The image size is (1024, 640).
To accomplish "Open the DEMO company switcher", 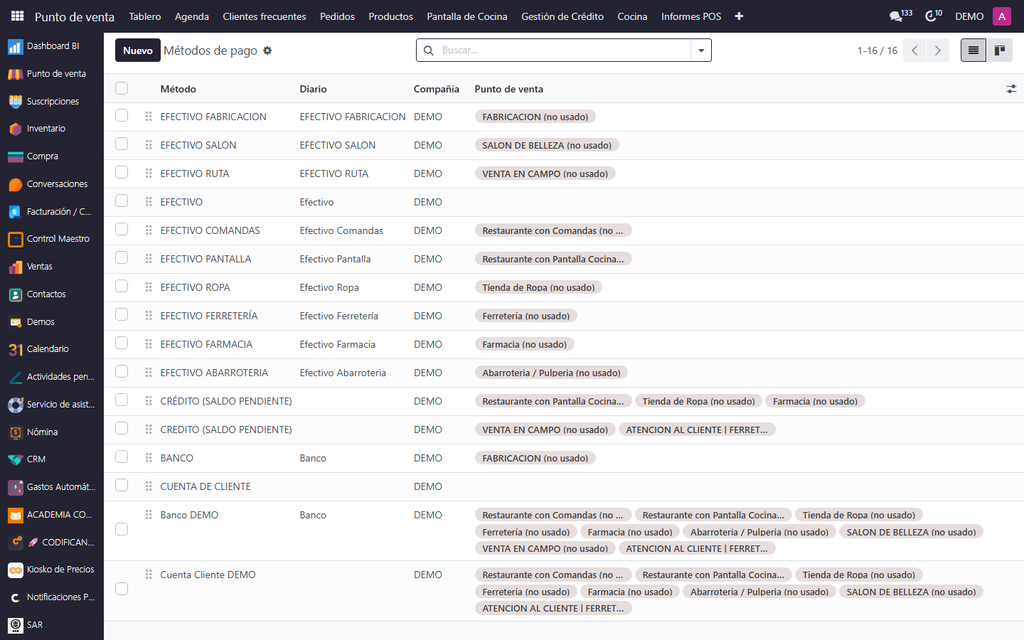I will pyautogui.click(x=969, y=16).
